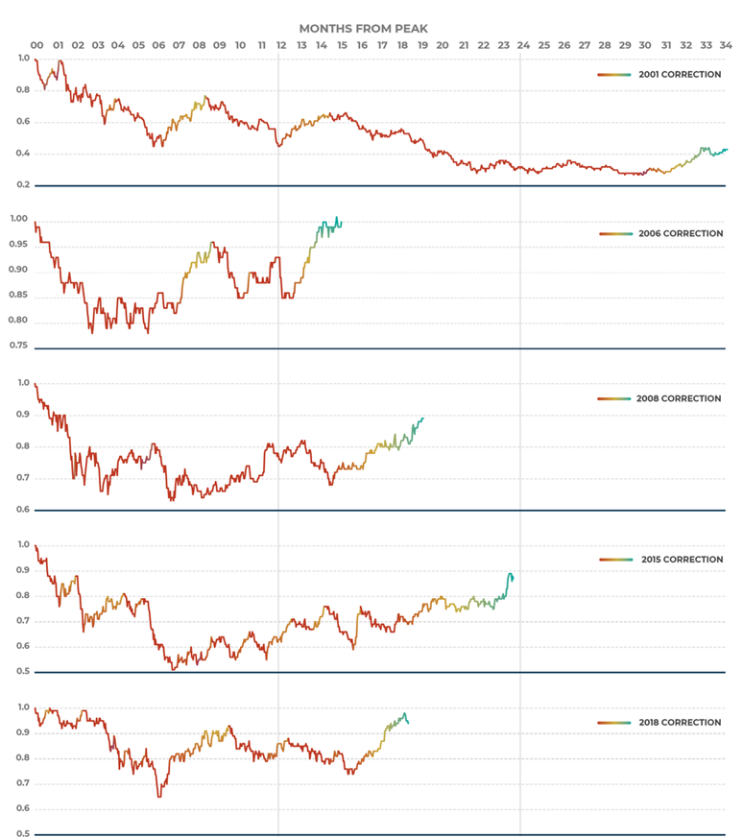Image resolution: width=744 pixels, height=838 pixels.
Task: Click the 2006 Correction legend color gradient
Action: (615, 234)
